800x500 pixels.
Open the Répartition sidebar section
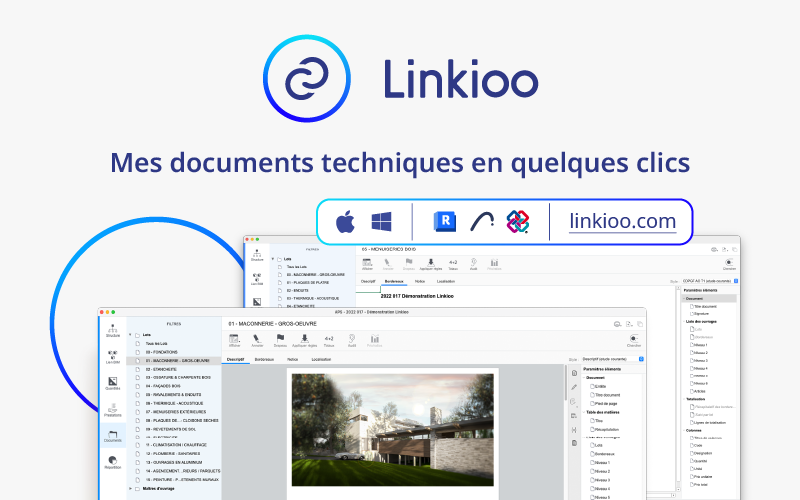(x=112, y=463)
